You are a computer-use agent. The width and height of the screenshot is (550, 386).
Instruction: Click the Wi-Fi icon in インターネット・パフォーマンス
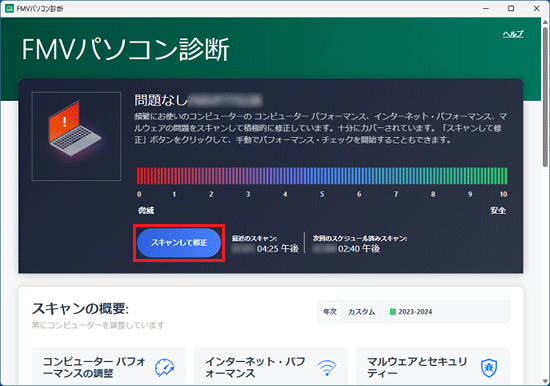pyautogui.click(x=327, y=367)
